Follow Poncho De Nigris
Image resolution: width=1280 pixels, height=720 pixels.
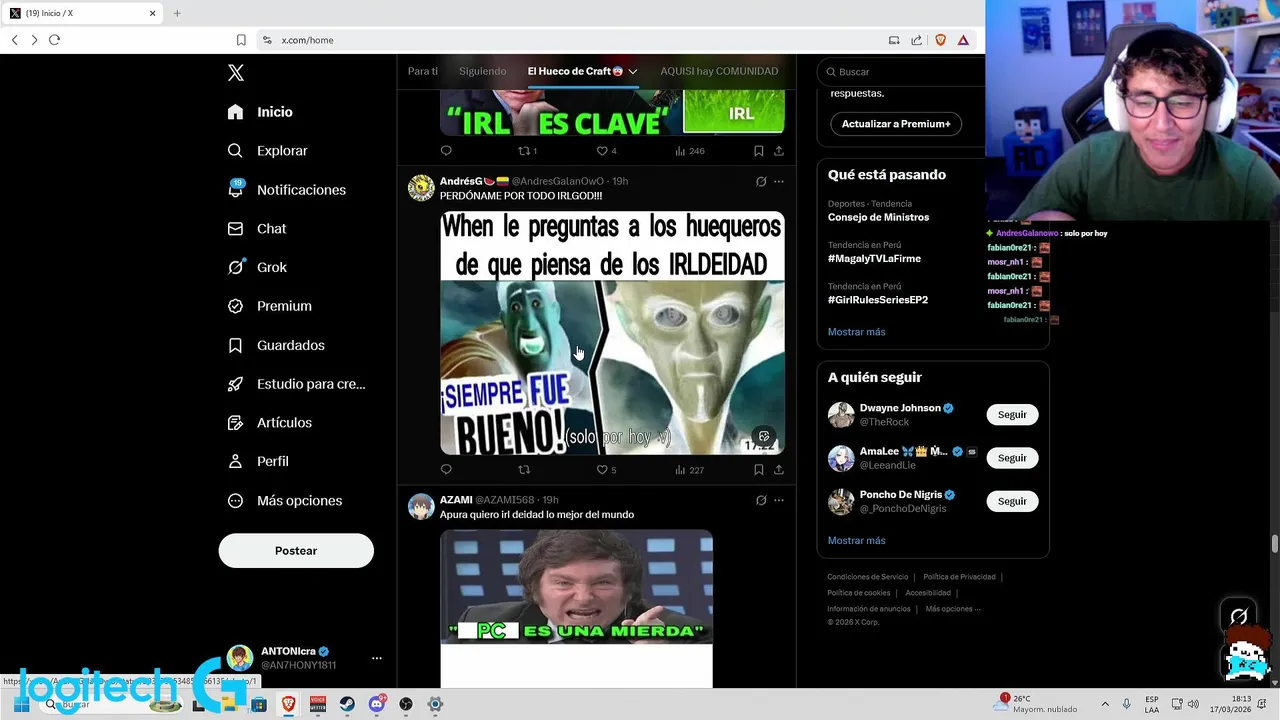[x=1012, y=501]
